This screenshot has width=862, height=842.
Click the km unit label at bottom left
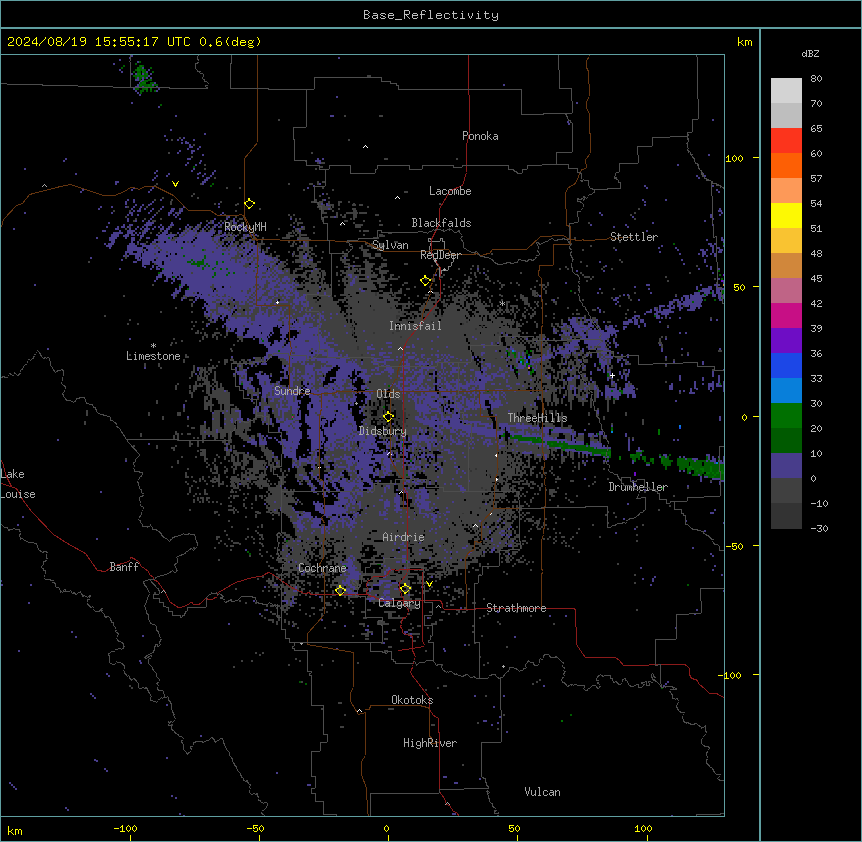[x=15, y=831]
